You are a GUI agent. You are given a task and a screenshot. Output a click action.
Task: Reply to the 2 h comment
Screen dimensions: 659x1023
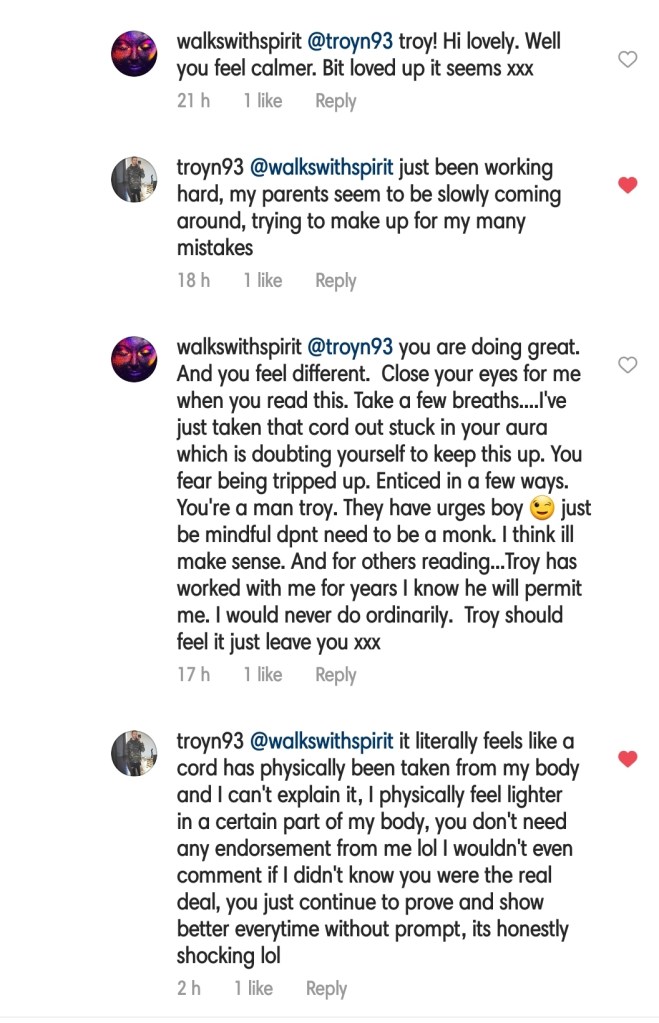(326, 989)
